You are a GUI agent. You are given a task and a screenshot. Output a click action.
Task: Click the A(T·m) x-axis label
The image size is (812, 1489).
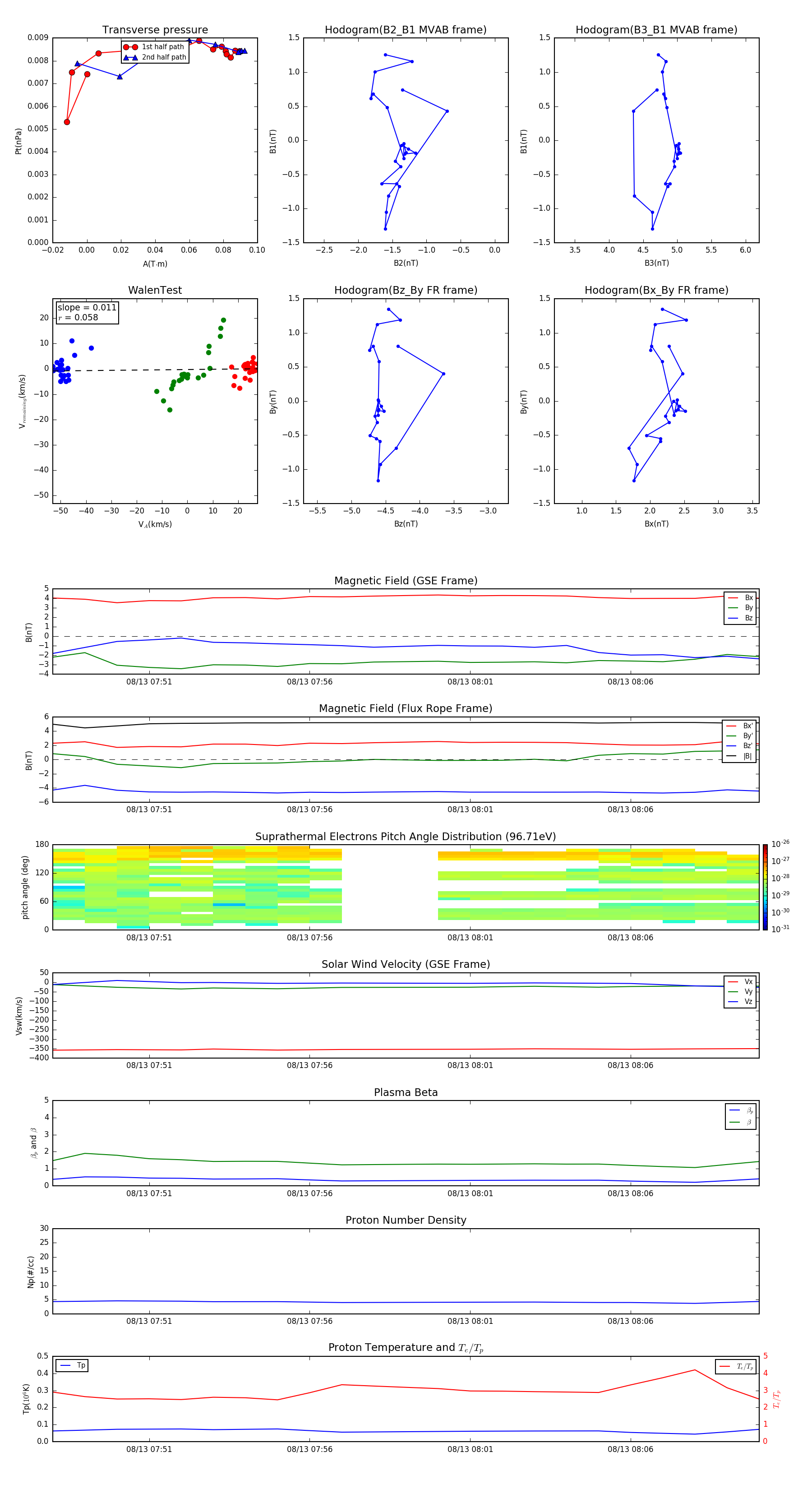(x=155, y=264)
